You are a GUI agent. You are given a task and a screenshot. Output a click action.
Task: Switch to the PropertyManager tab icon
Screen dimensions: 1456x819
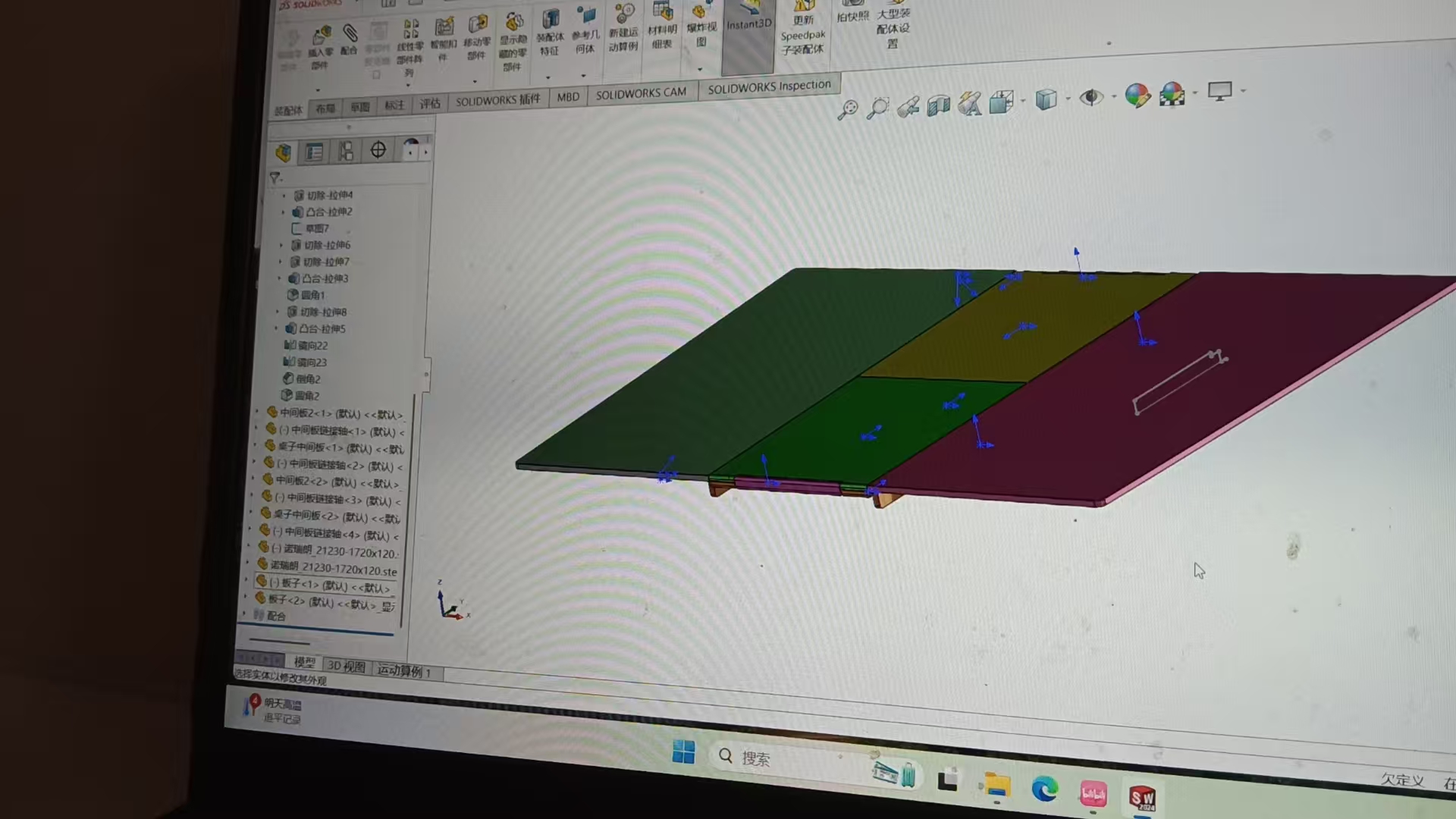click(314, 152)
